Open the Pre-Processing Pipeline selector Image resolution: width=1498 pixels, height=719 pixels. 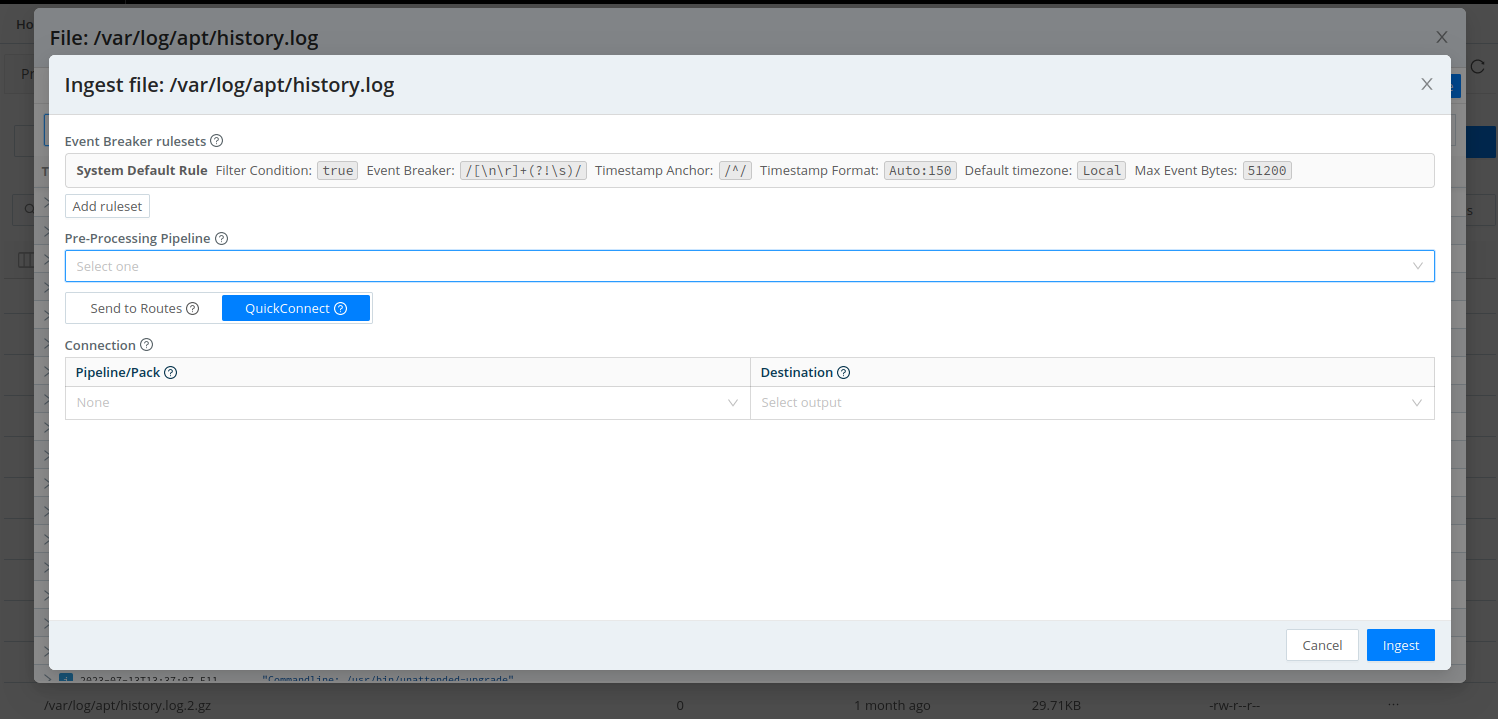pyautogui.click(x=750, y=266)
